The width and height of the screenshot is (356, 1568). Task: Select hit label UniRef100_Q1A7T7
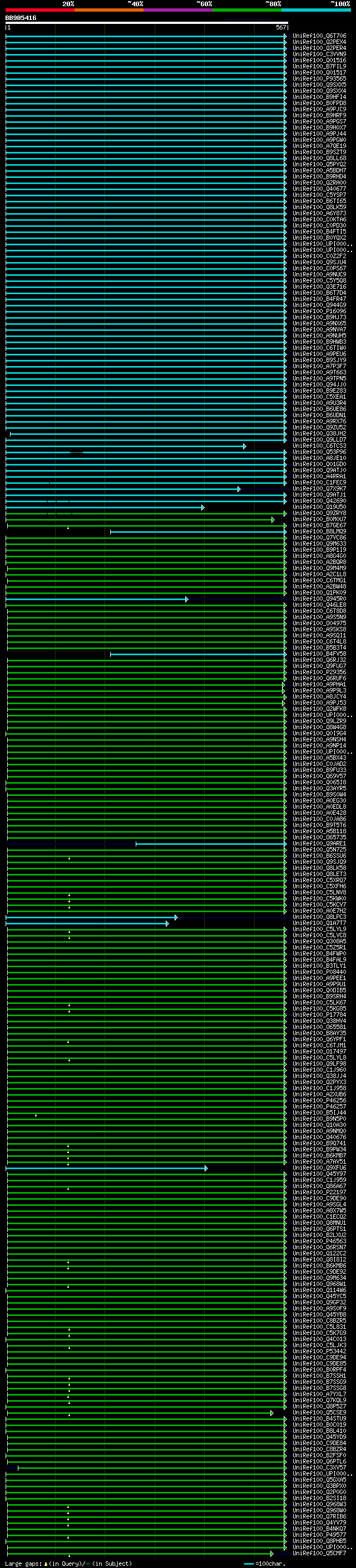319,923
